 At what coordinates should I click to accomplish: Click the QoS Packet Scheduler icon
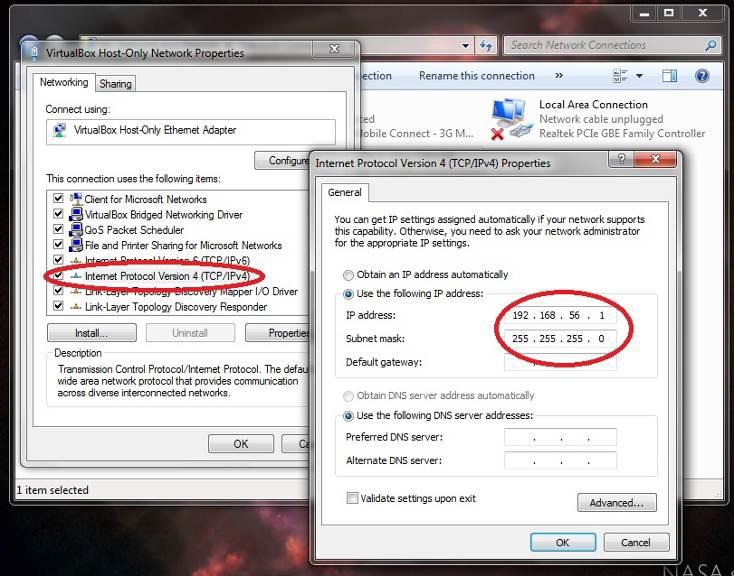pyautogui.click(x=76, y=229)
